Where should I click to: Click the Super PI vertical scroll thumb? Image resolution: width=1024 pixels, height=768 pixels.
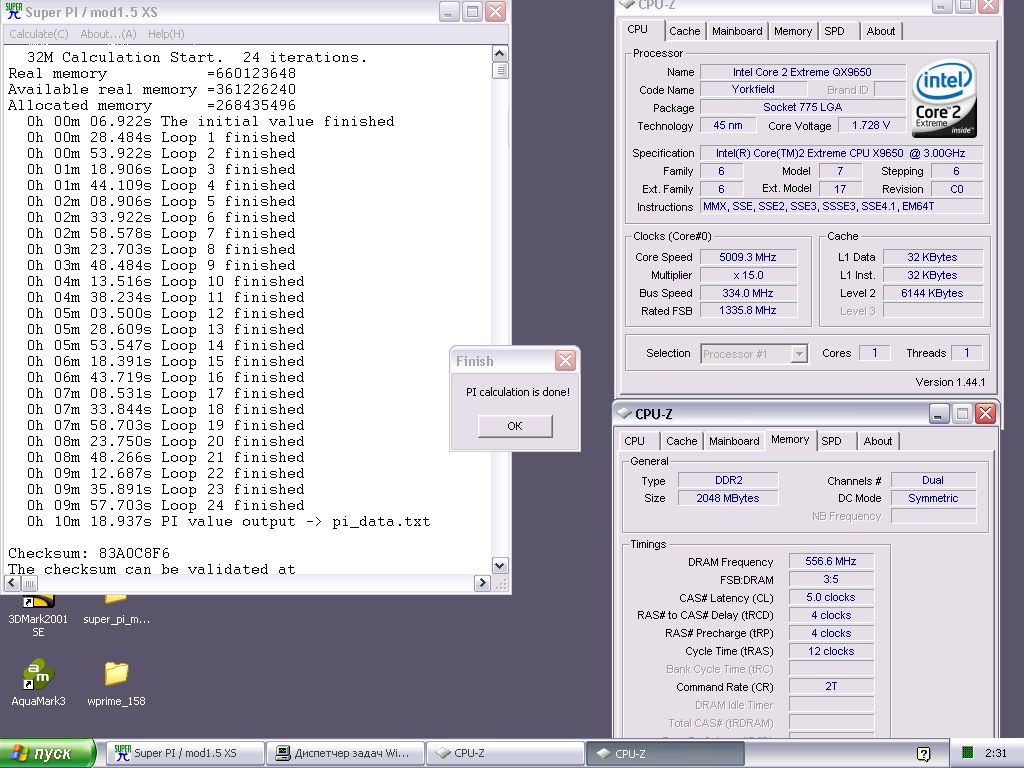500,70
